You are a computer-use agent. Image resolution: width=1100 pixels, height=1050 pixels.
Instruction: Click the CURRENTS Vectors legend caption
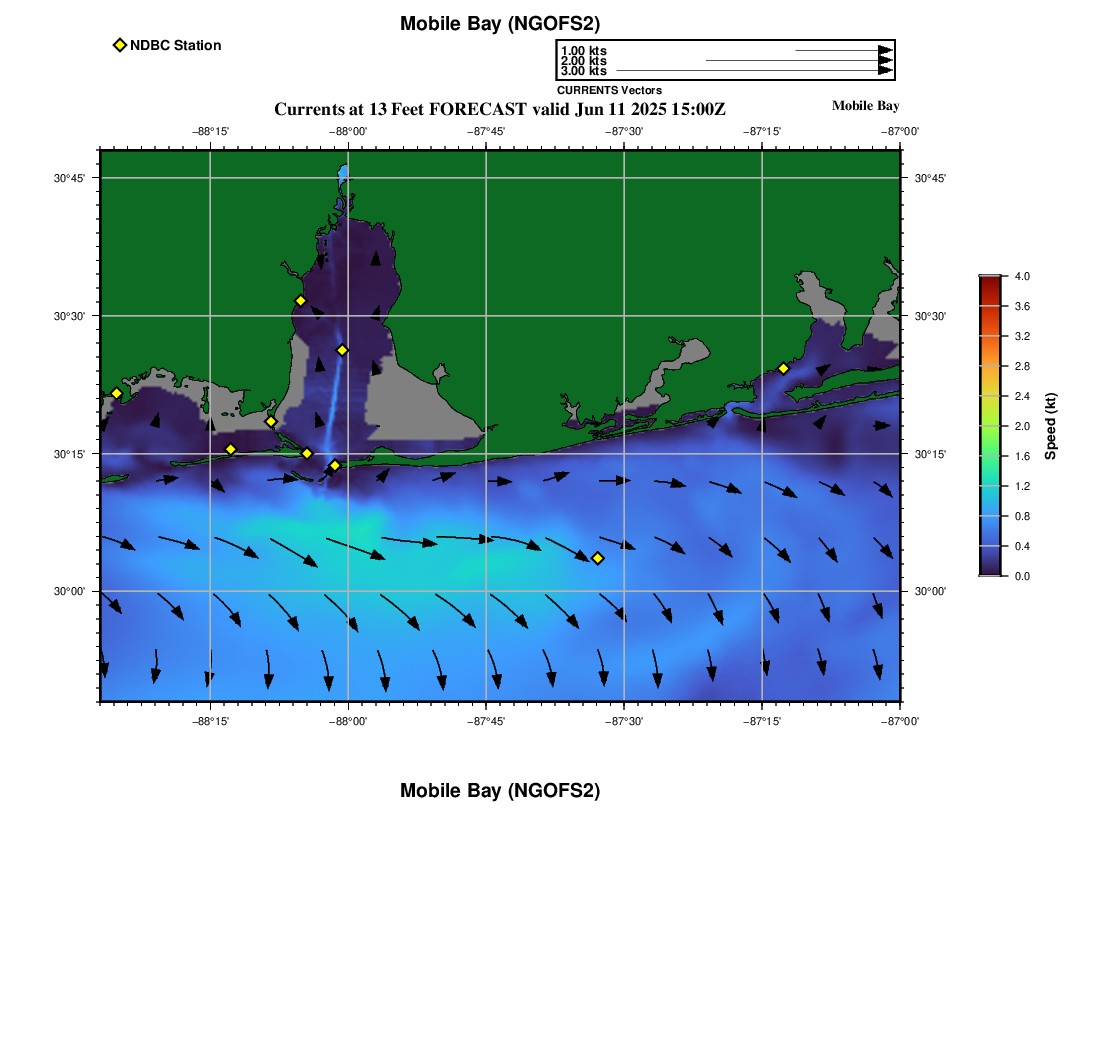tap(609, 90)
